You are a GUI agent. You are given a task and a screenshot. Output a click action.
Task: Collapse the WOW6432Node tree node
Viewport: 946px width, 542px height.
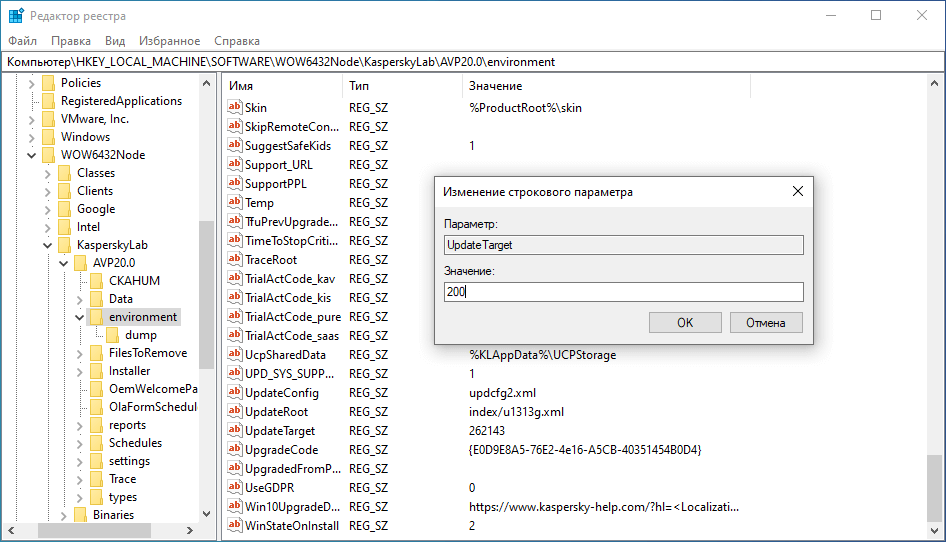tap(31, 155)
